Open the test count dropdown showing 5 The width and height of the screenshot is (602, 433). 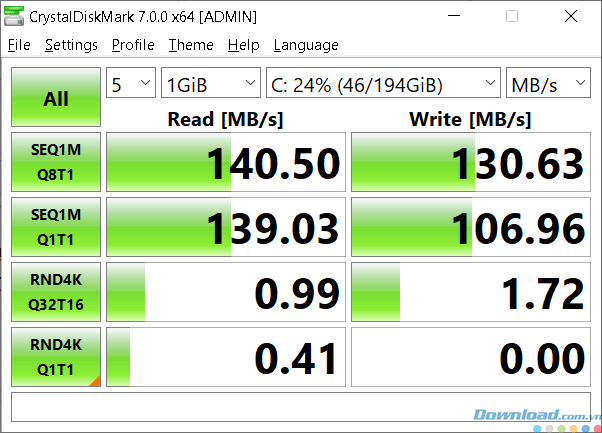pyautogui.click(x=131, y=83)
